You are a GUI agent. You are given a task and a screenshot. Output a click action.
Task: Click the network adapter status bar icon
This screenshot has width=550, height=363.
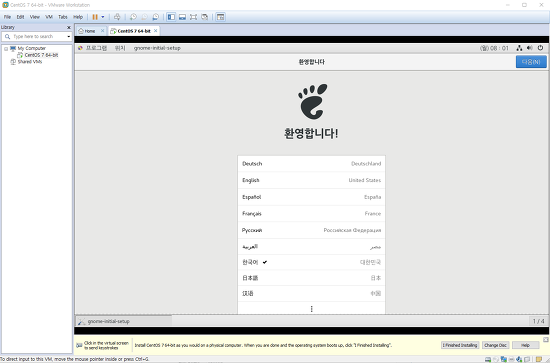coord(504,359)
